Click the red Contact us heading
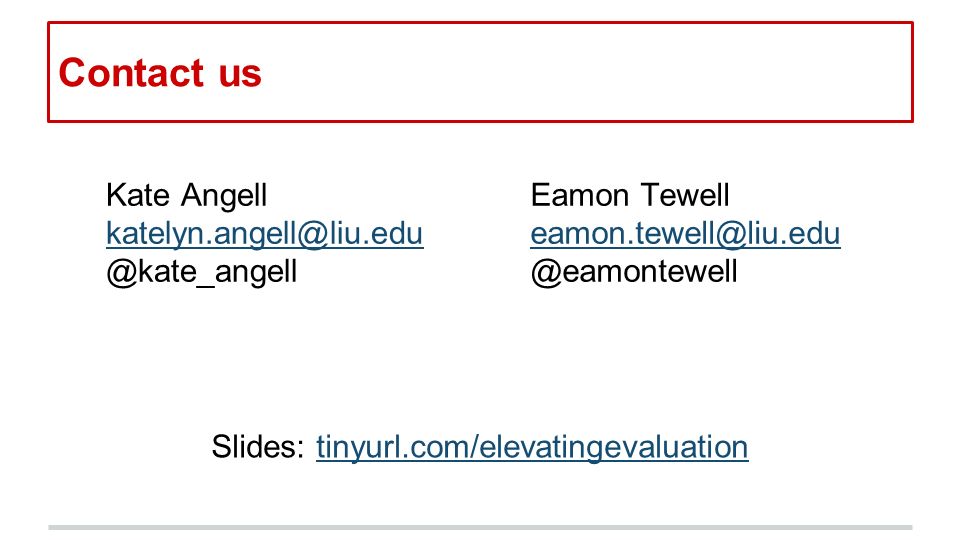Image resolution: width=960 pixels, height=540 pixels. (160, 72)
